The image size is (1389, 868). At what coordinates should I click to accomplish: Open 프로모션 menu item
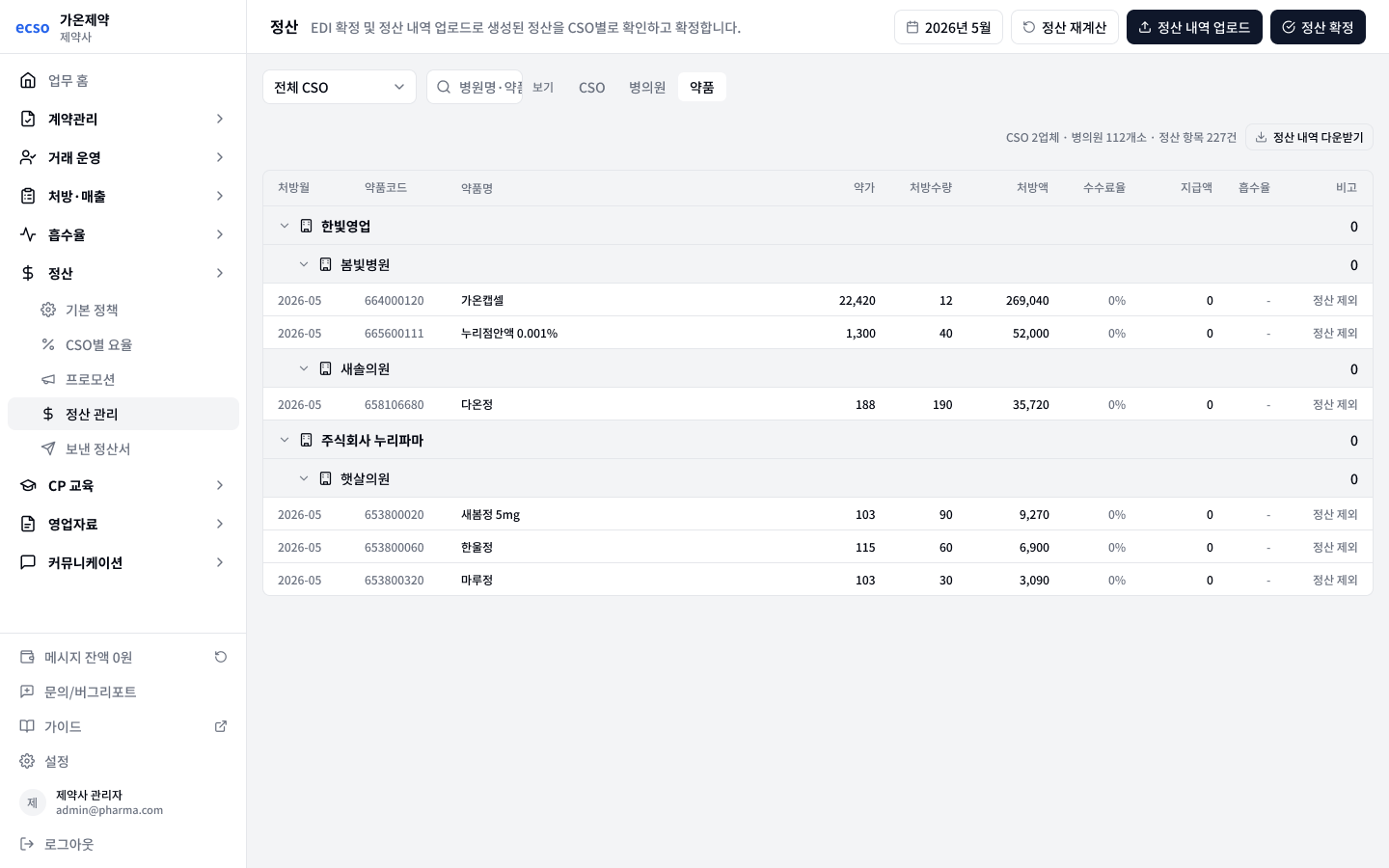pos(123,379)
